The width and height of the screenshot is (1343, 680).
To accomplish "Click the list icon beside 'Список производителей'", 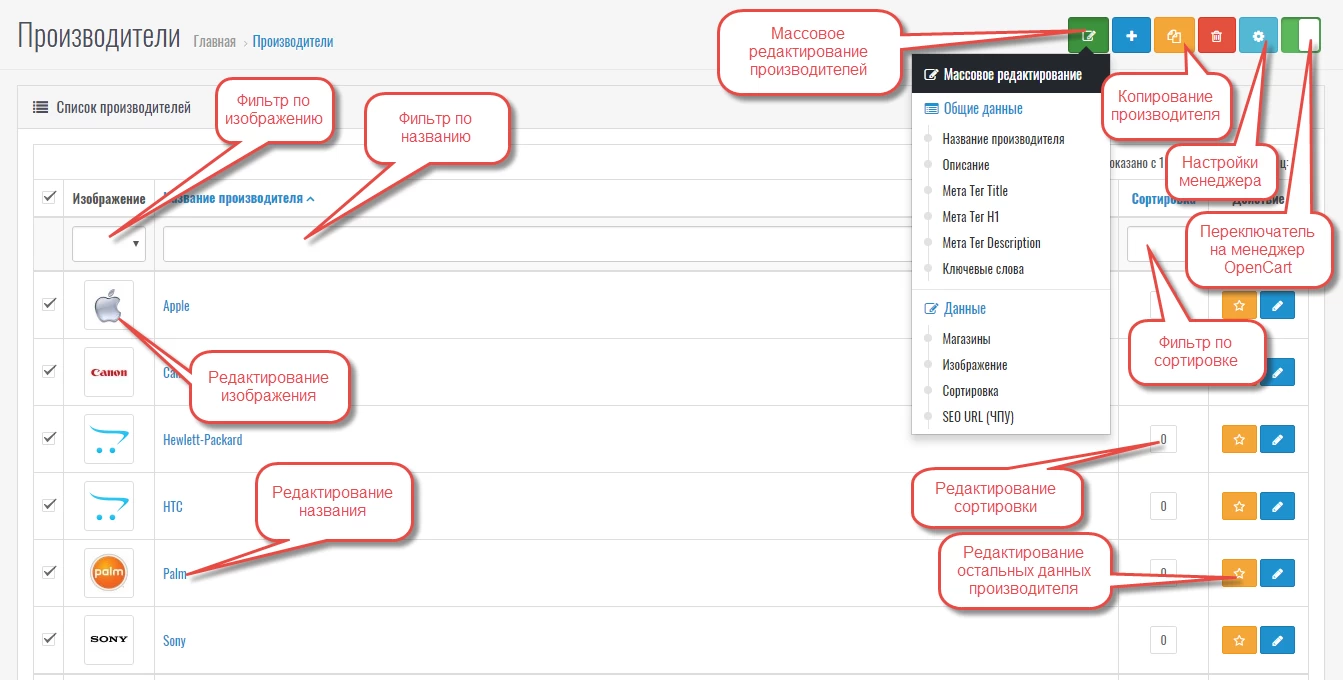I will 41,107.
